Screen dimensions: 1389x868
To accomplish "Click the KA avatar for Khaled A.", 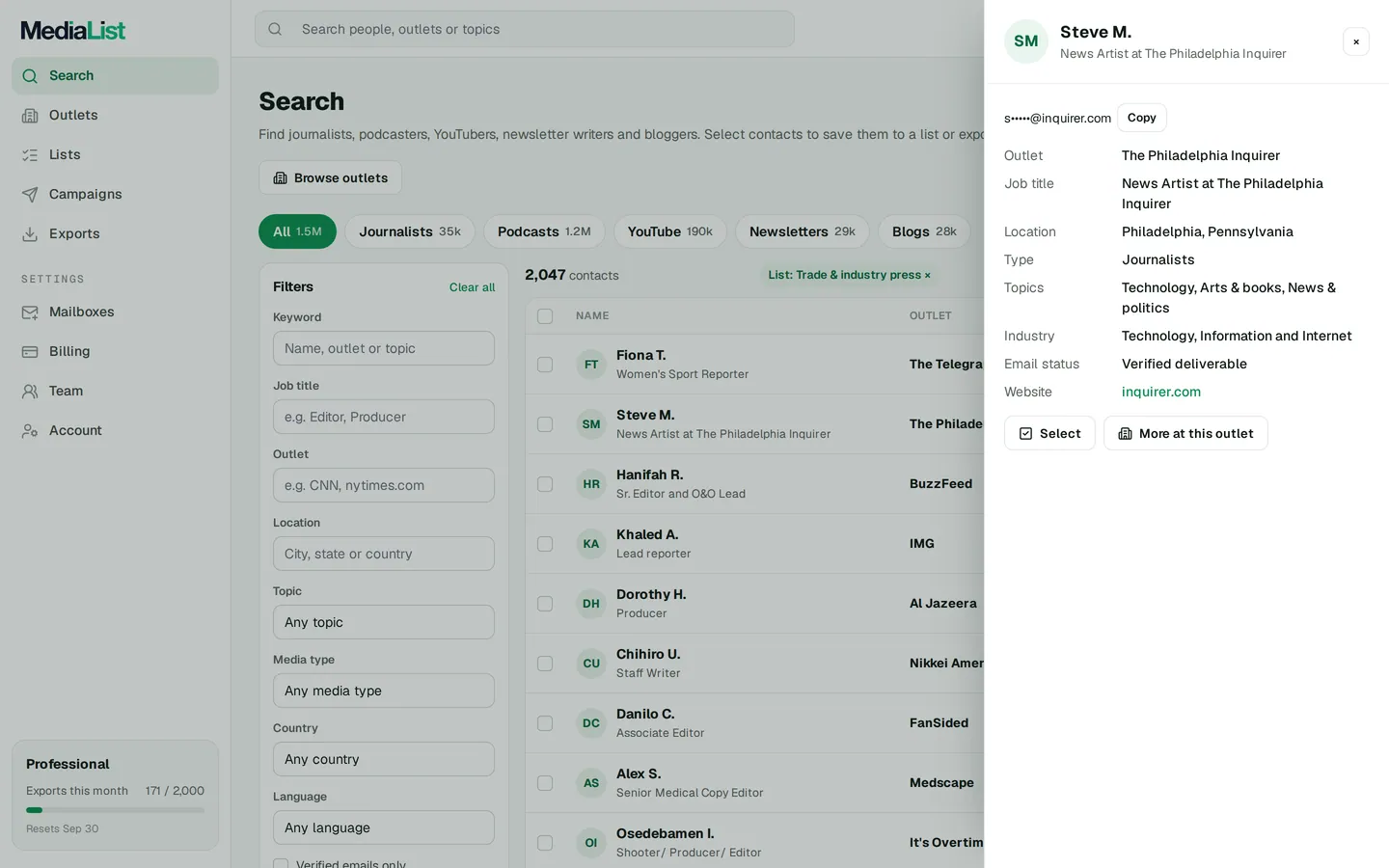I will pyautogui.click(x=591, y=544).
